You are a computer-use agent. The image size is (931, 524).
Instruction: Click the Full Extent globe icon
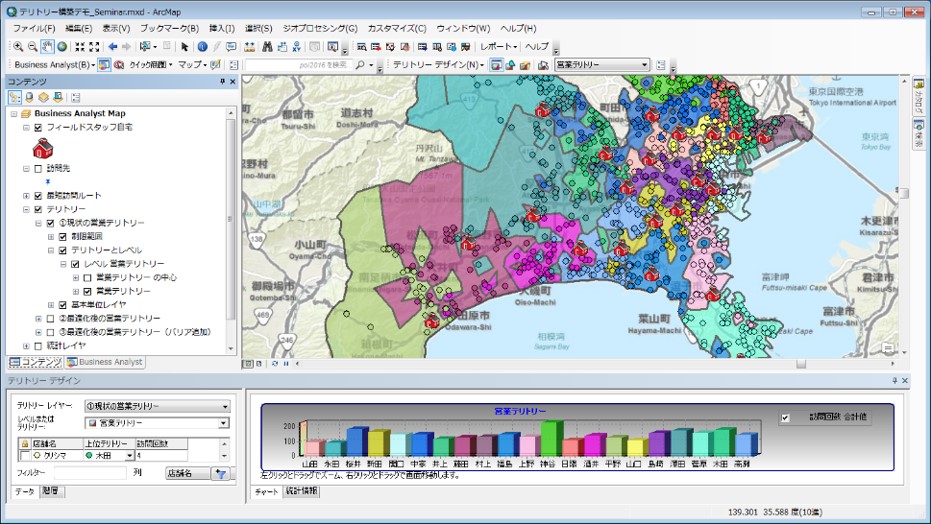(62, 47)
